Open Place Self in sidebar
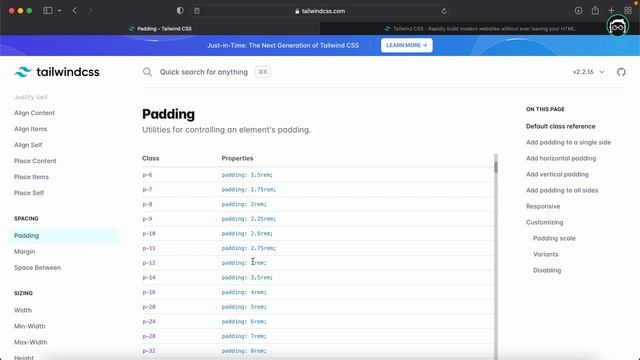640x360 pixels. tap(29, 193)
